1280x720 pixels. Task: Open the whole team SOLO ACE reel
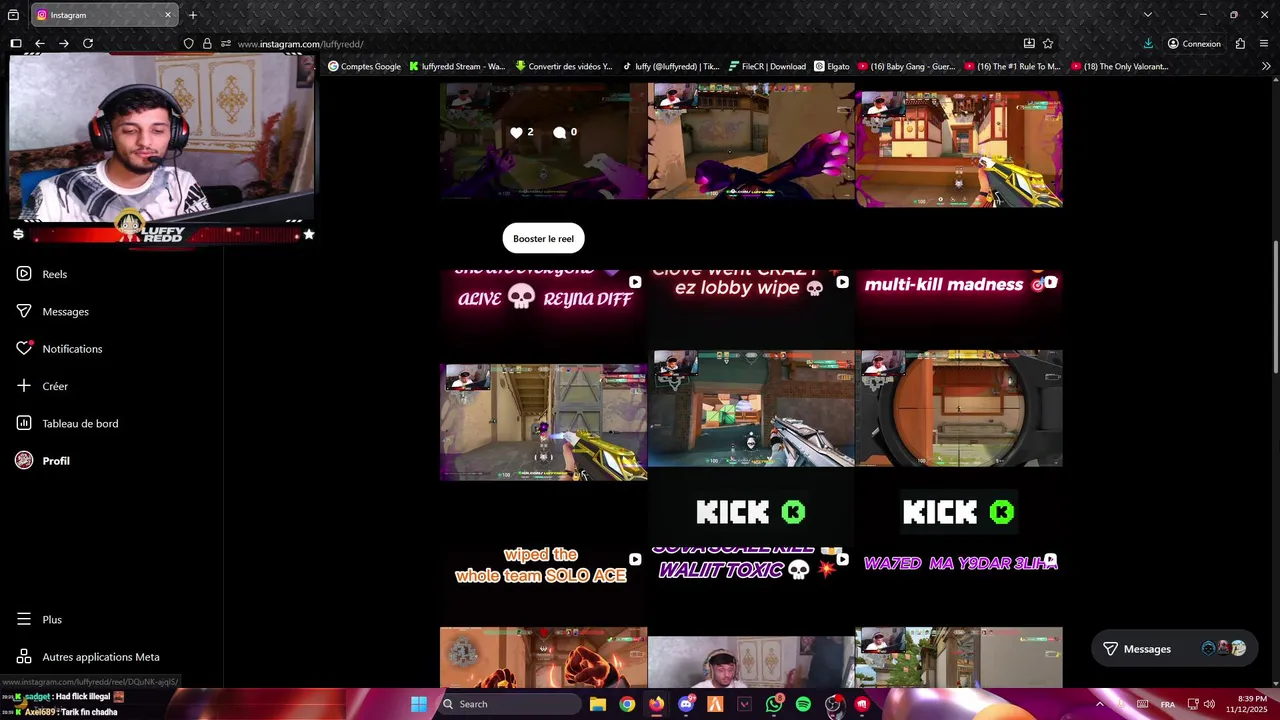click(x=543, y=616)
